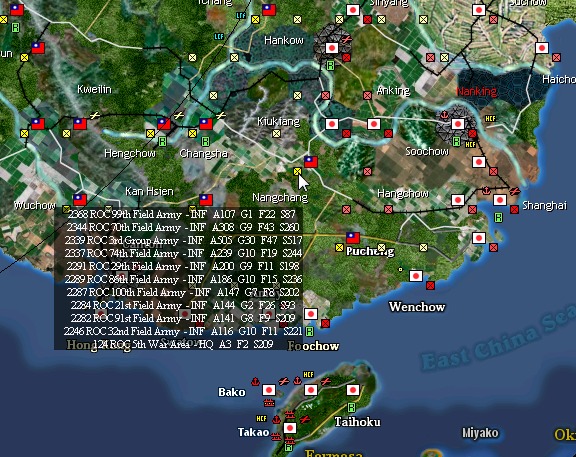This screenshot has width=576, height=457.
Task: Click the airfield icon beside Hankow's flag
Action: click(x=346, y=39)
